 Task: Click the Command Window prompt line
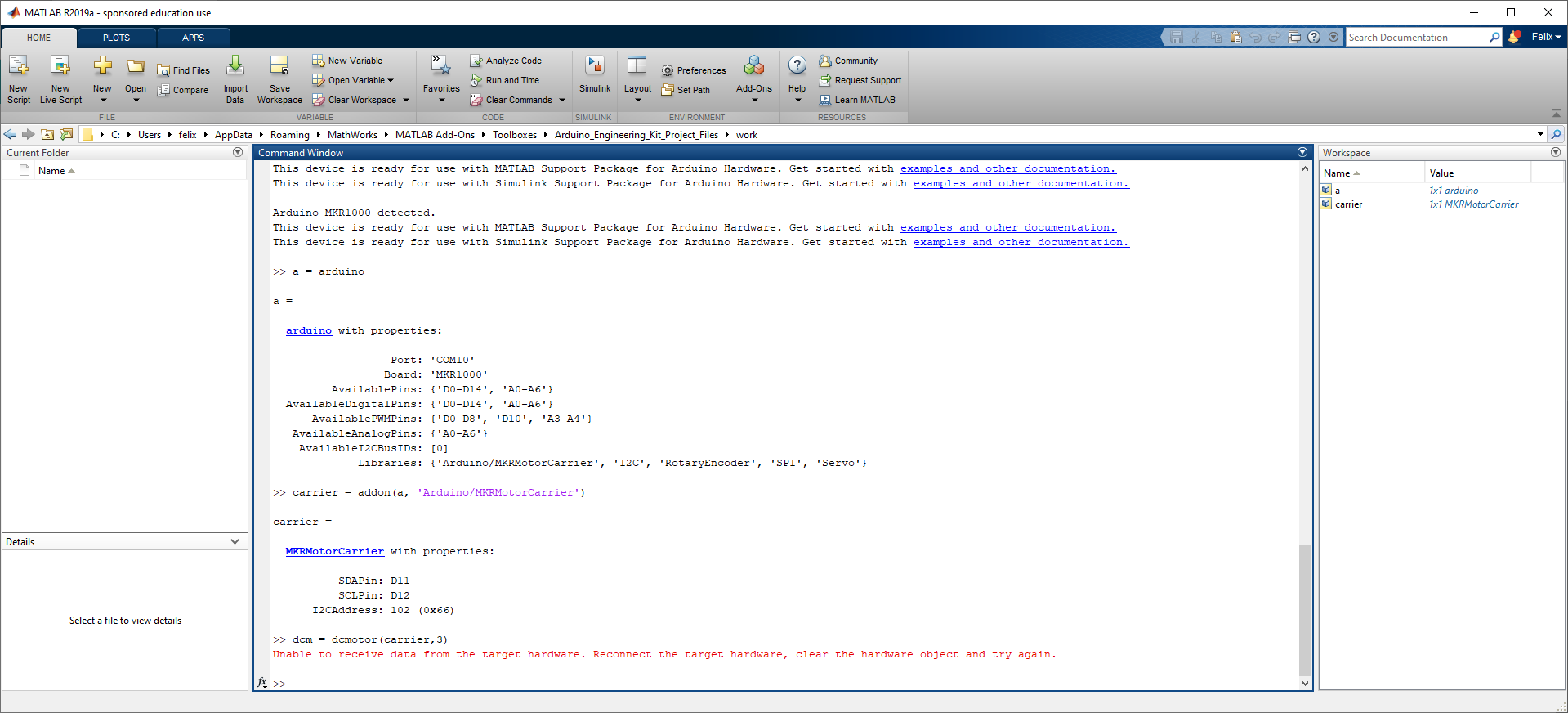[x=784, y=683]
